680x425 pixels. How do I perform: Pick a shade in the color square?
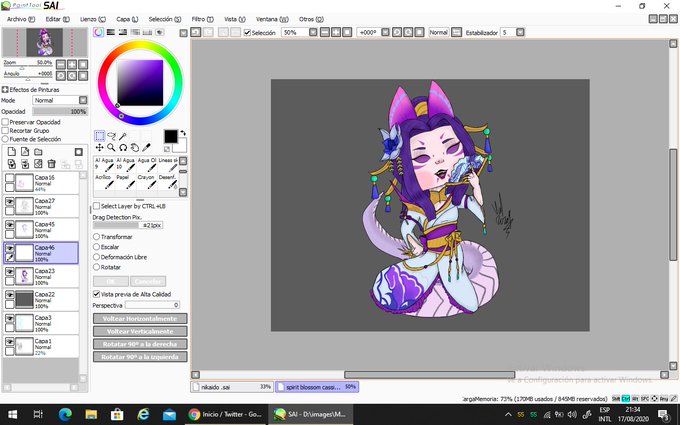pos(140,83)
